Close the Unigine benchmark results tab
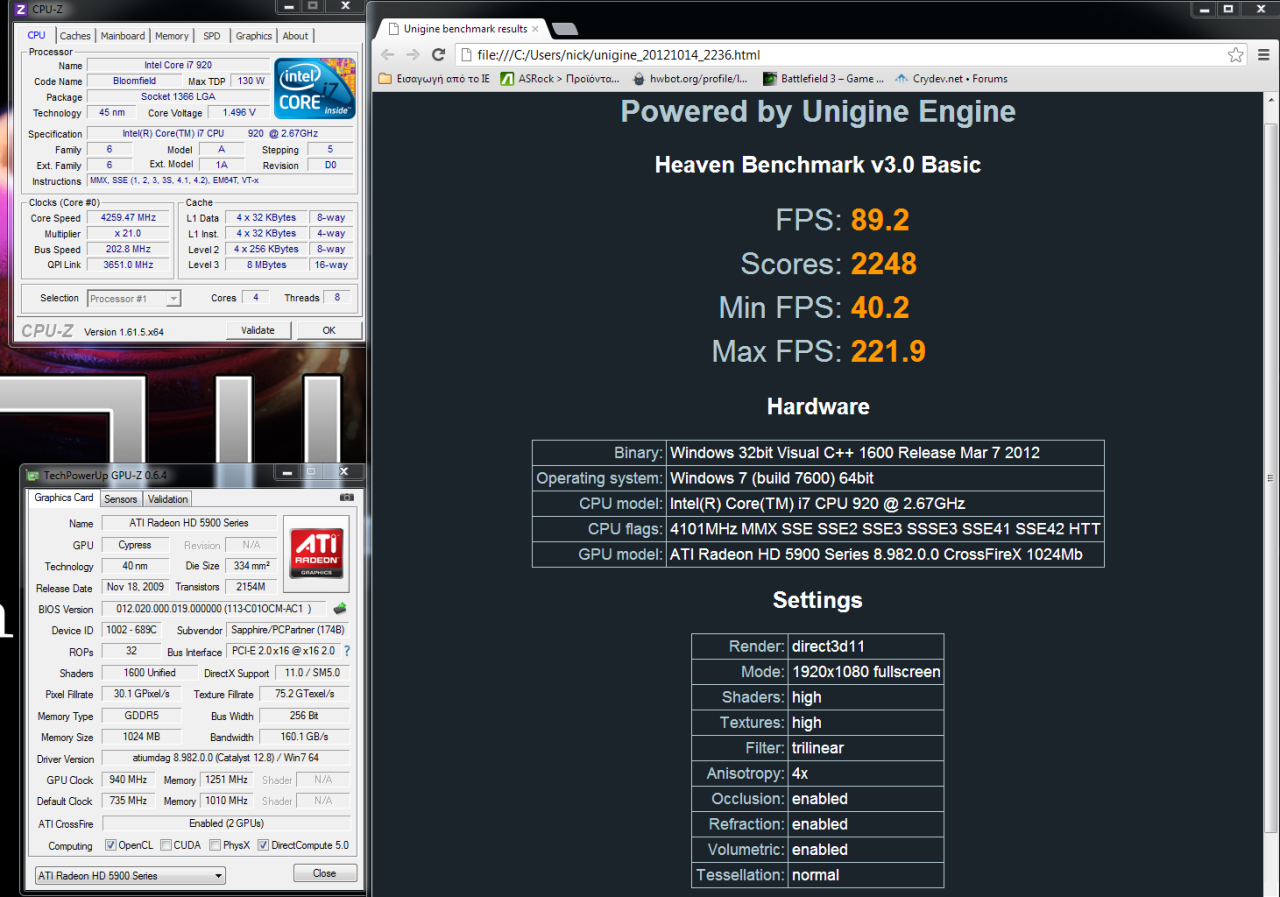Screen dimensions: 1280x897 tap(537, 29)
